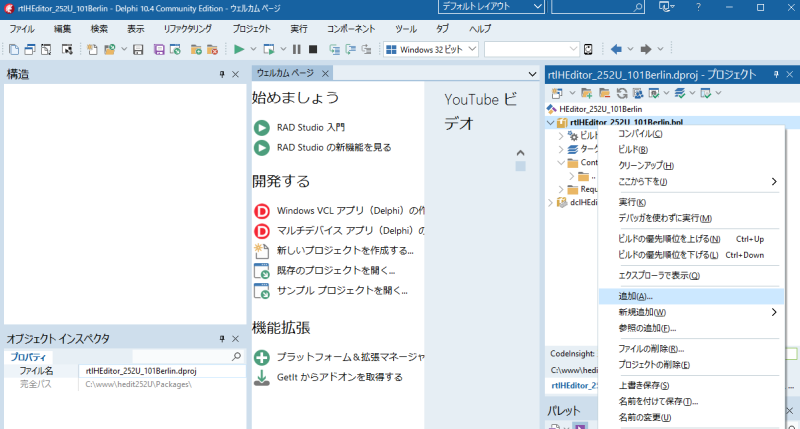The width and height of the screenshot is (800, 429).
Task: Click the Add file to project icon
Action: pyautogui.click(x=196, y=49)
